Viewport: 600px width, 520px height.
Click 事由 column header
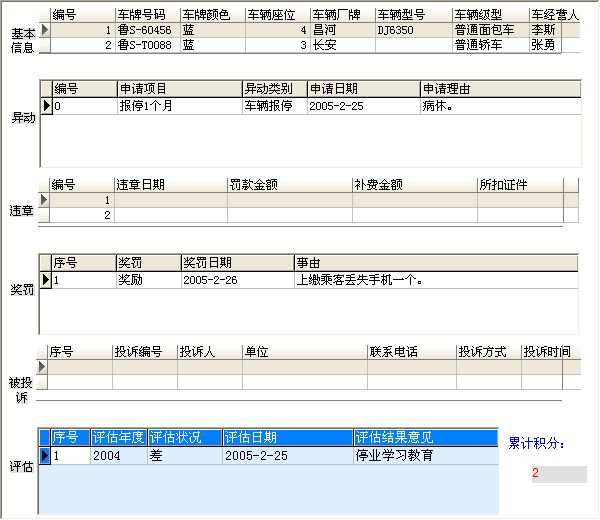436,263
